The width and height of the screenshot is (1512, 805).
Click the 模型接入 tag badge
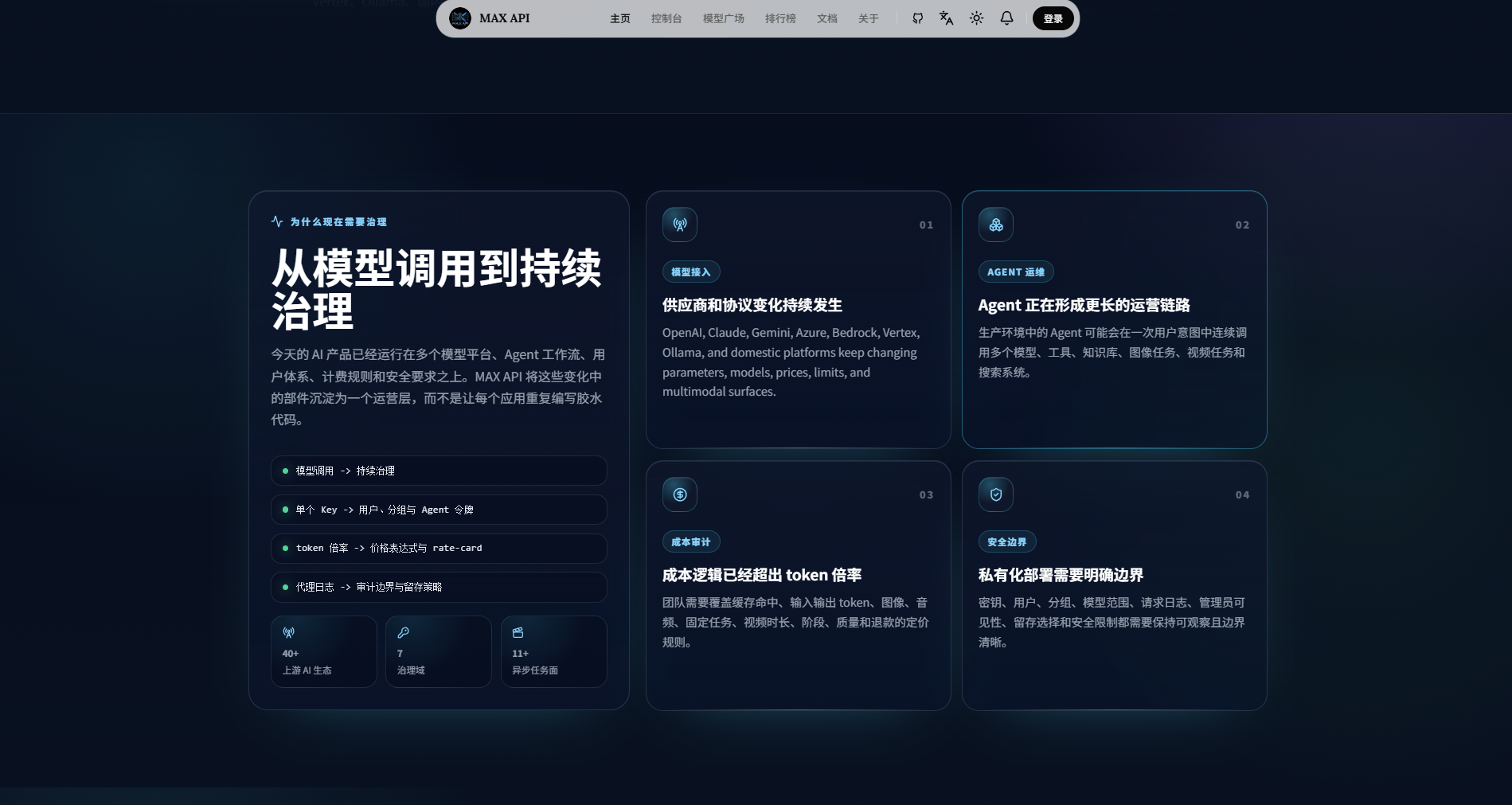pyautogui.click(x=691, y=272)
